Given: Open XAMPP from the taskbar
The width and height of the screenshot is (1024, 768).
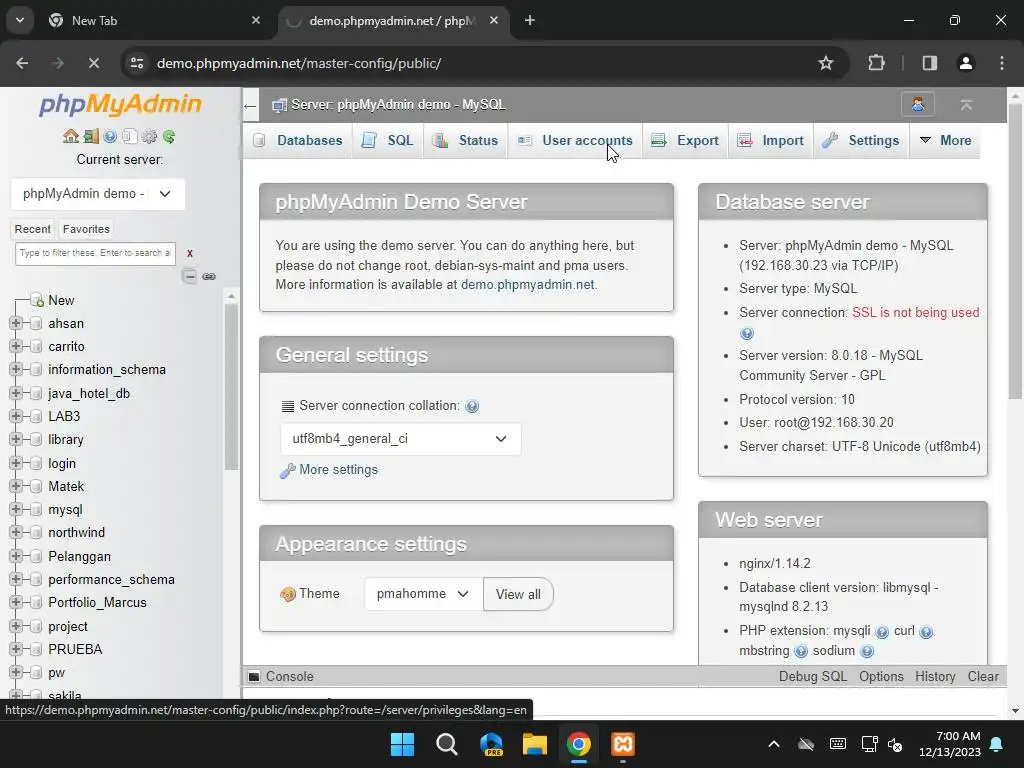Looking at the screenshot, I should [623, 744].
